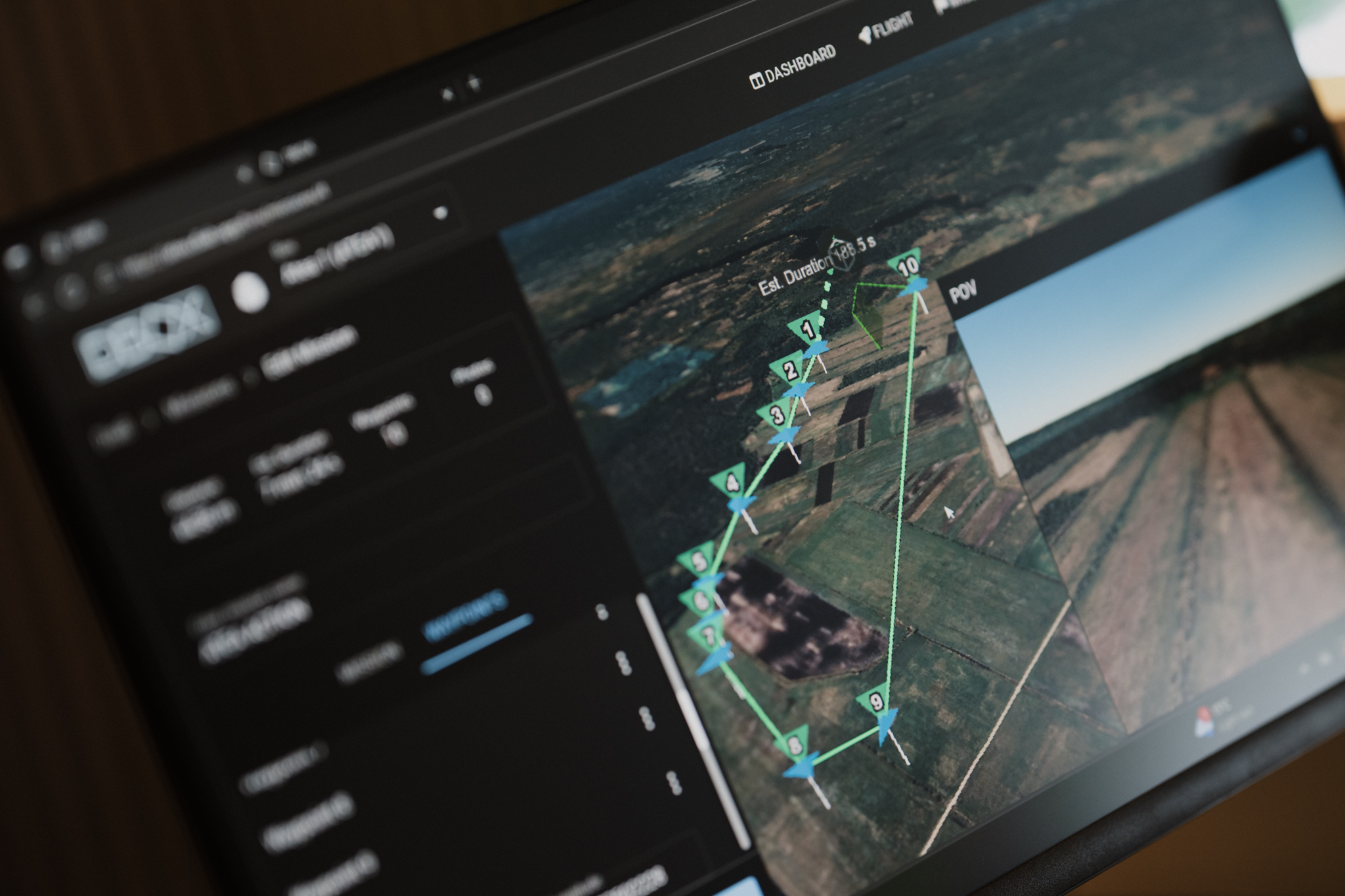Select waypoint 1 marker on map
This screenshot has width=1345, height=896.
(807, 330)
